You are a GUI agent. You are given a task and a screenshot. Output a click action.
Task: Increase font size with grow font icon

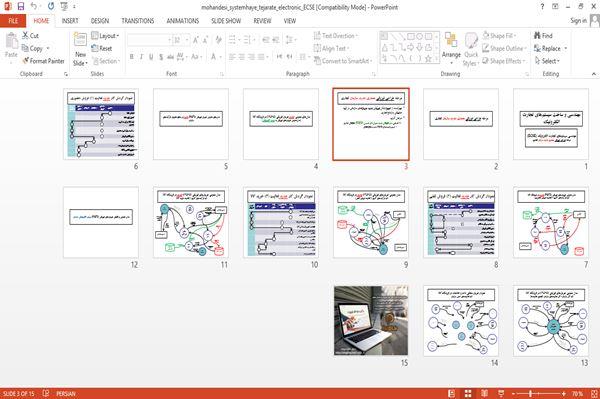coord(196,40)
